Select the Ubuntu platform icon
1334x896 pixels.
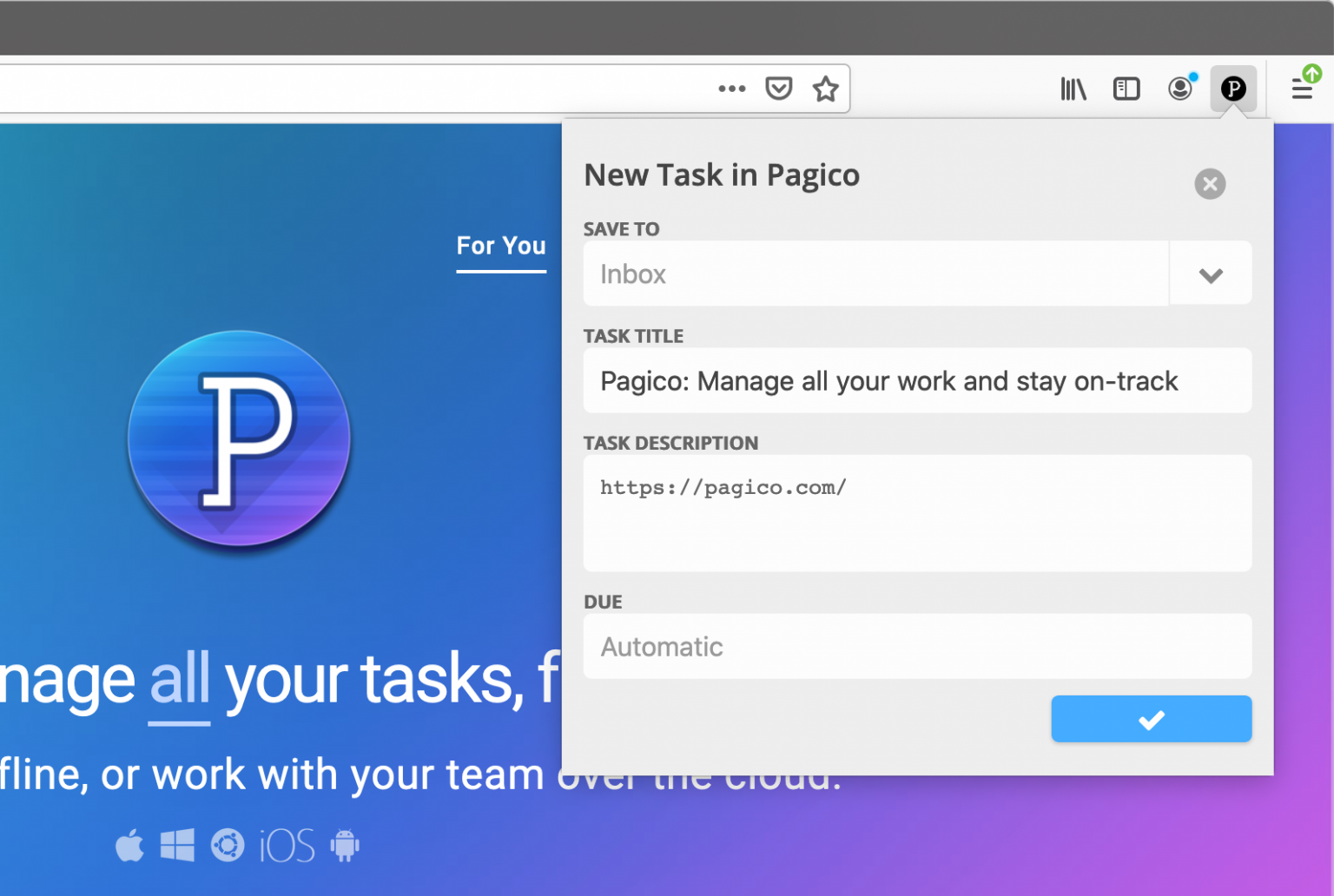pos(228,845)
